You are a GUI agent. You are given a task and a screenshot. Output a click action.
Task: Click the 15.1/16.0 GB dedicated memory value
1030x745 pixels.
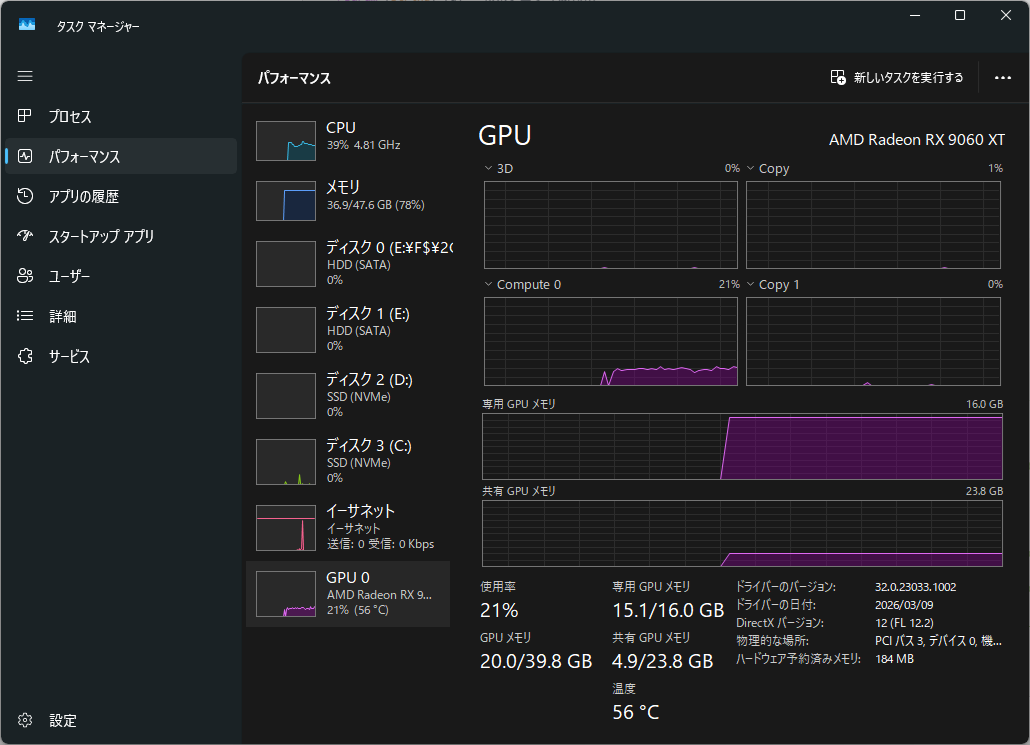pos(668,610)
